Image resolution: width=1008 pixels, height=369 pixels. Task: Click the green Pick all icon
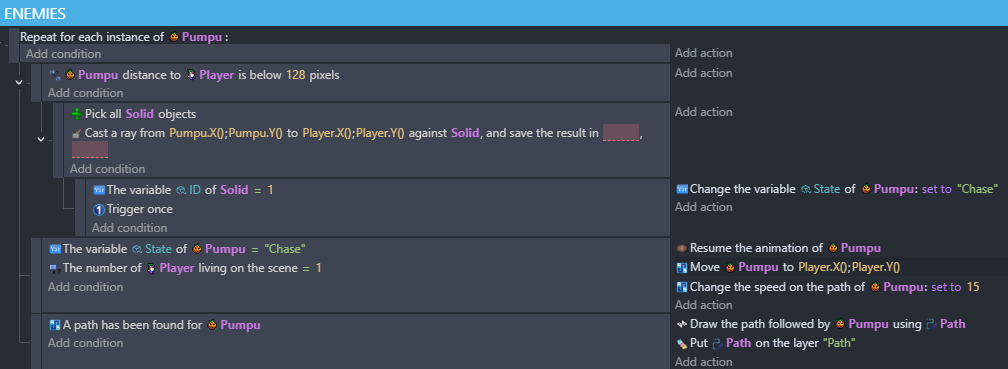(x=76, y=114)
